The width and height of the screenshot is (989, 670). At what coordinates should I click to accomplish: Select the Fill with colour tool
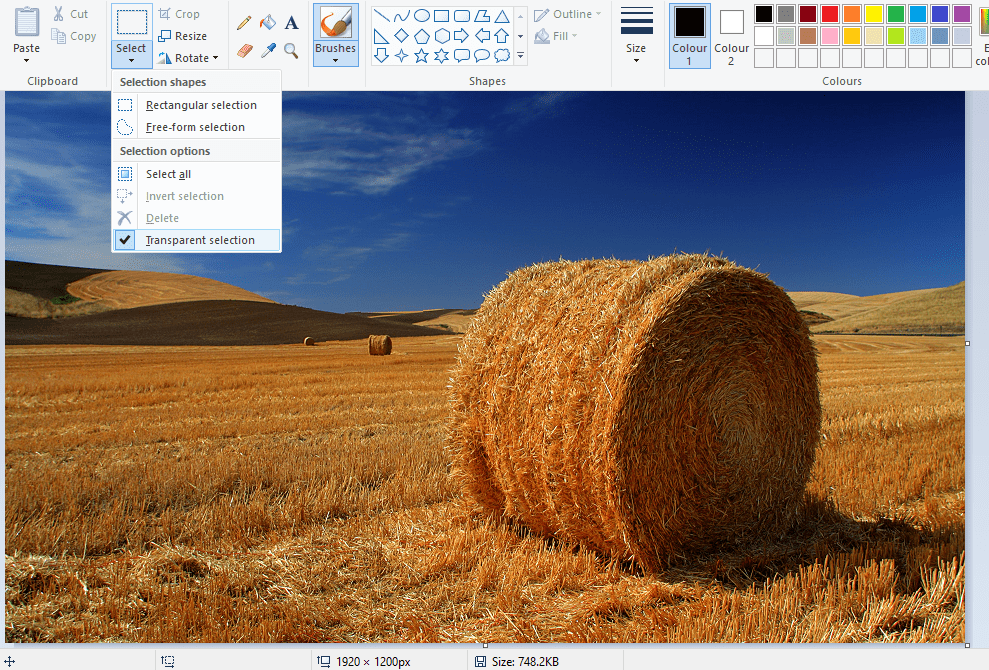268,22
